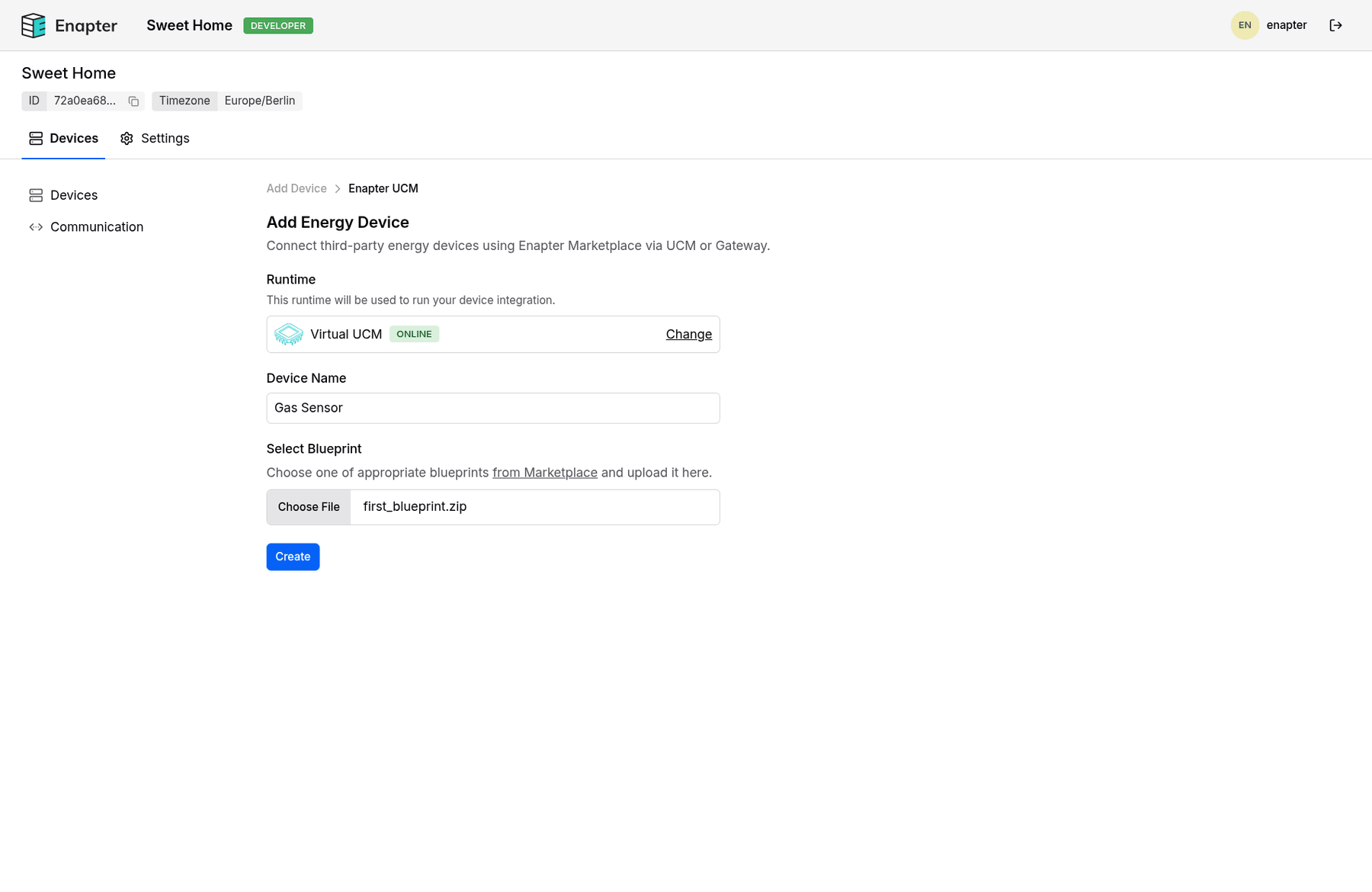Click the Virtual UCM chip icon

click(x=287, y=334)
